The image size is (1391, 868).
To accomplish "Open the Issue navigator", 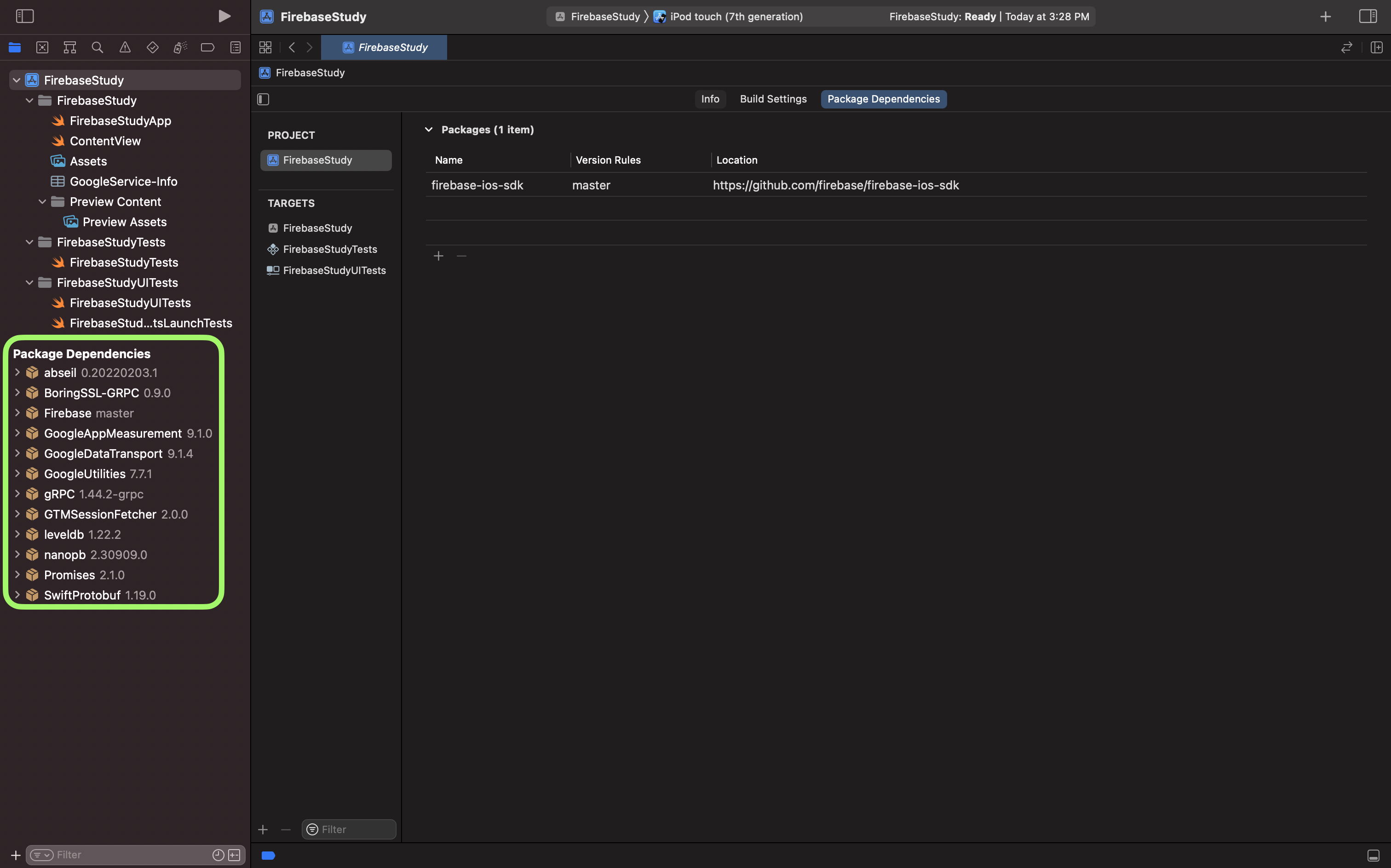I will pyautogui.click(x=125, y=47).
